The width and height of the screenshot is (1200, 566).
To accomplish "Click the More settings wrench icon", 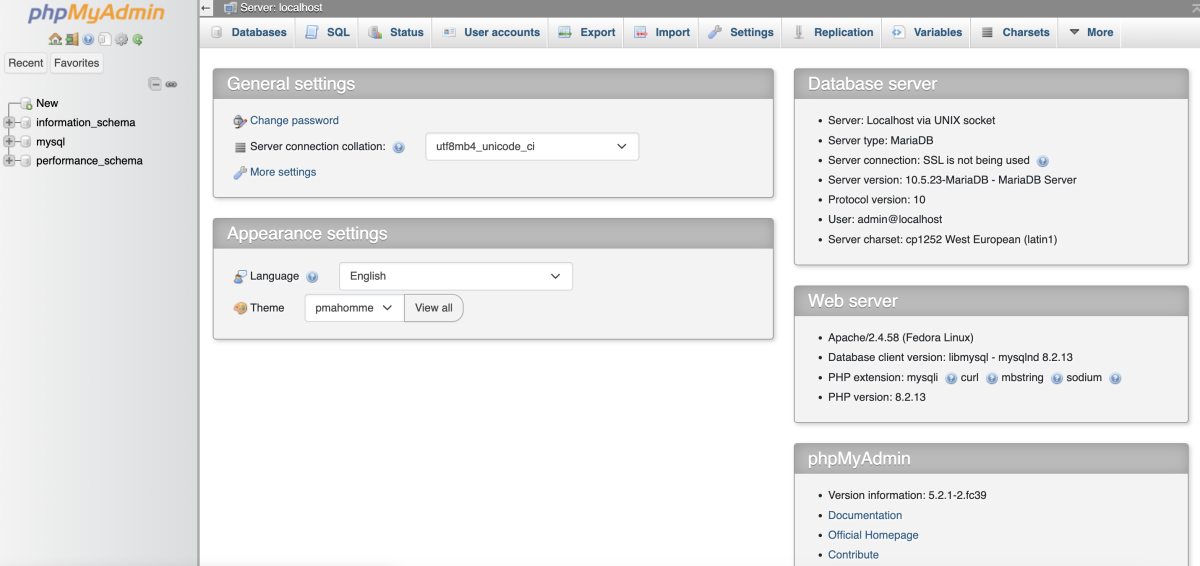I will (240, 173).
